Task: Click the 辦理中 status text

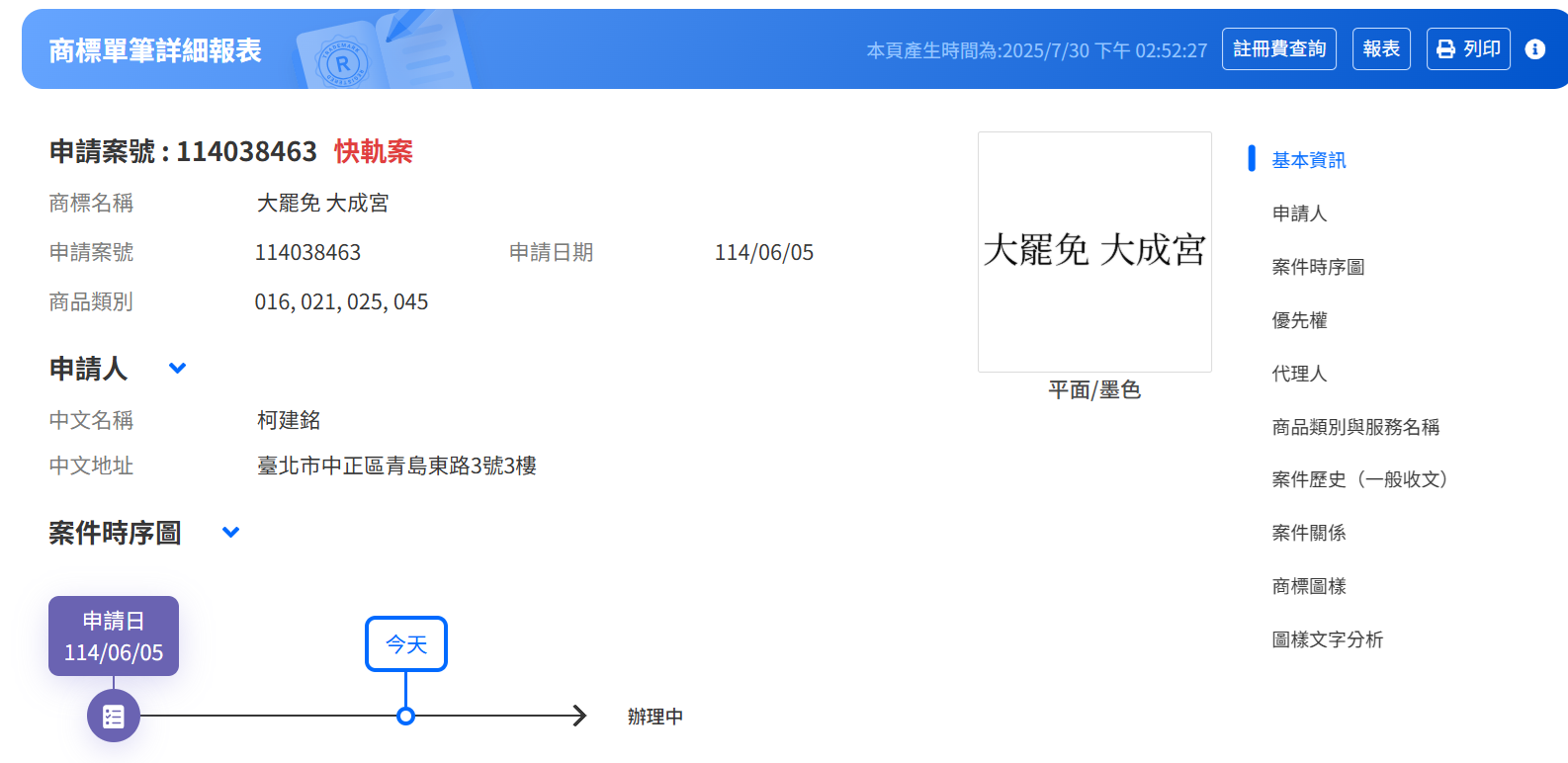Action: 655,717
